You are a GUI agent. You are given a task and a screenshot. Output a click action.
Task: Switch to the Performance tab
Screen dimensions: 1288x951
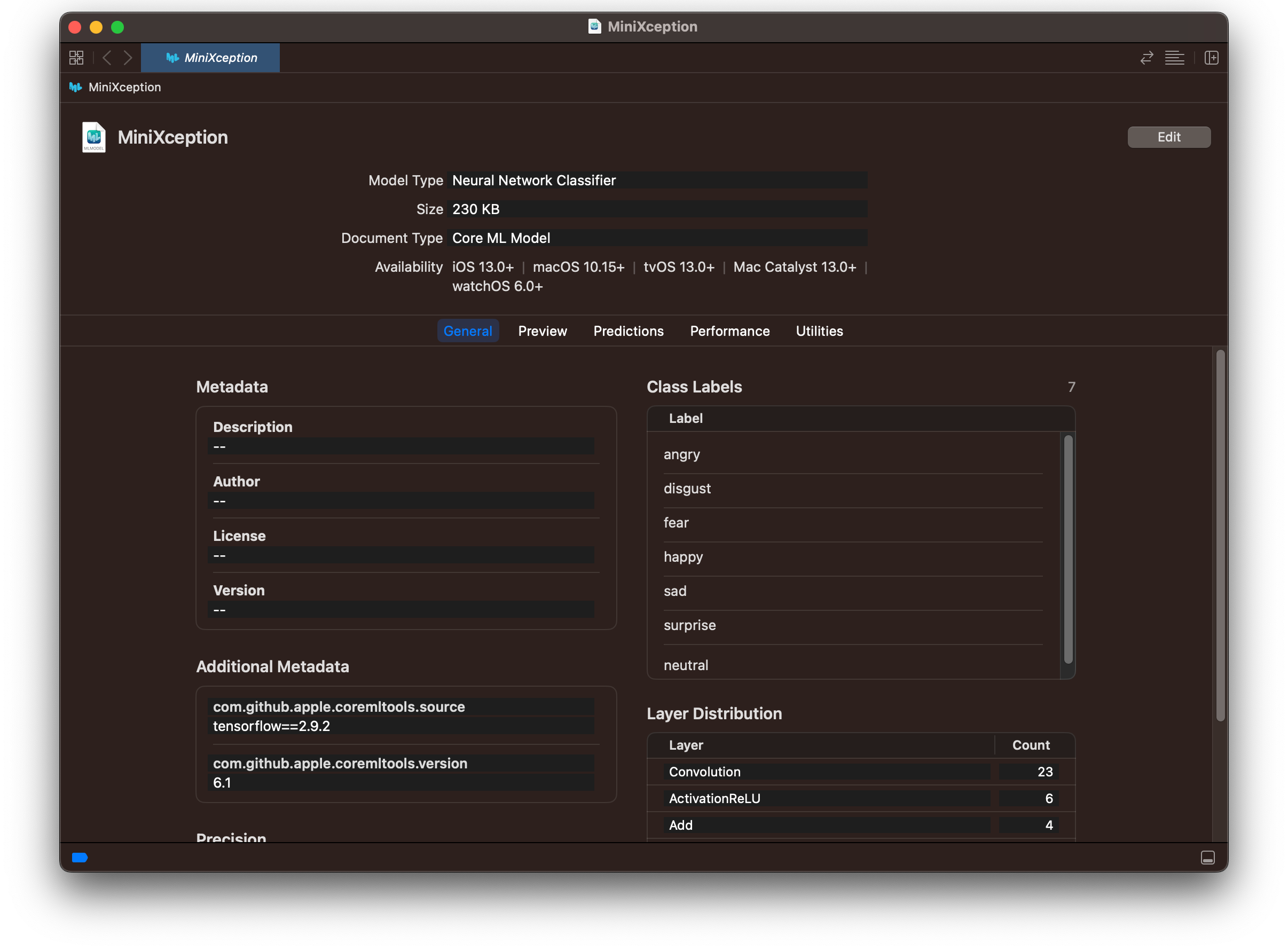(729, 331)
